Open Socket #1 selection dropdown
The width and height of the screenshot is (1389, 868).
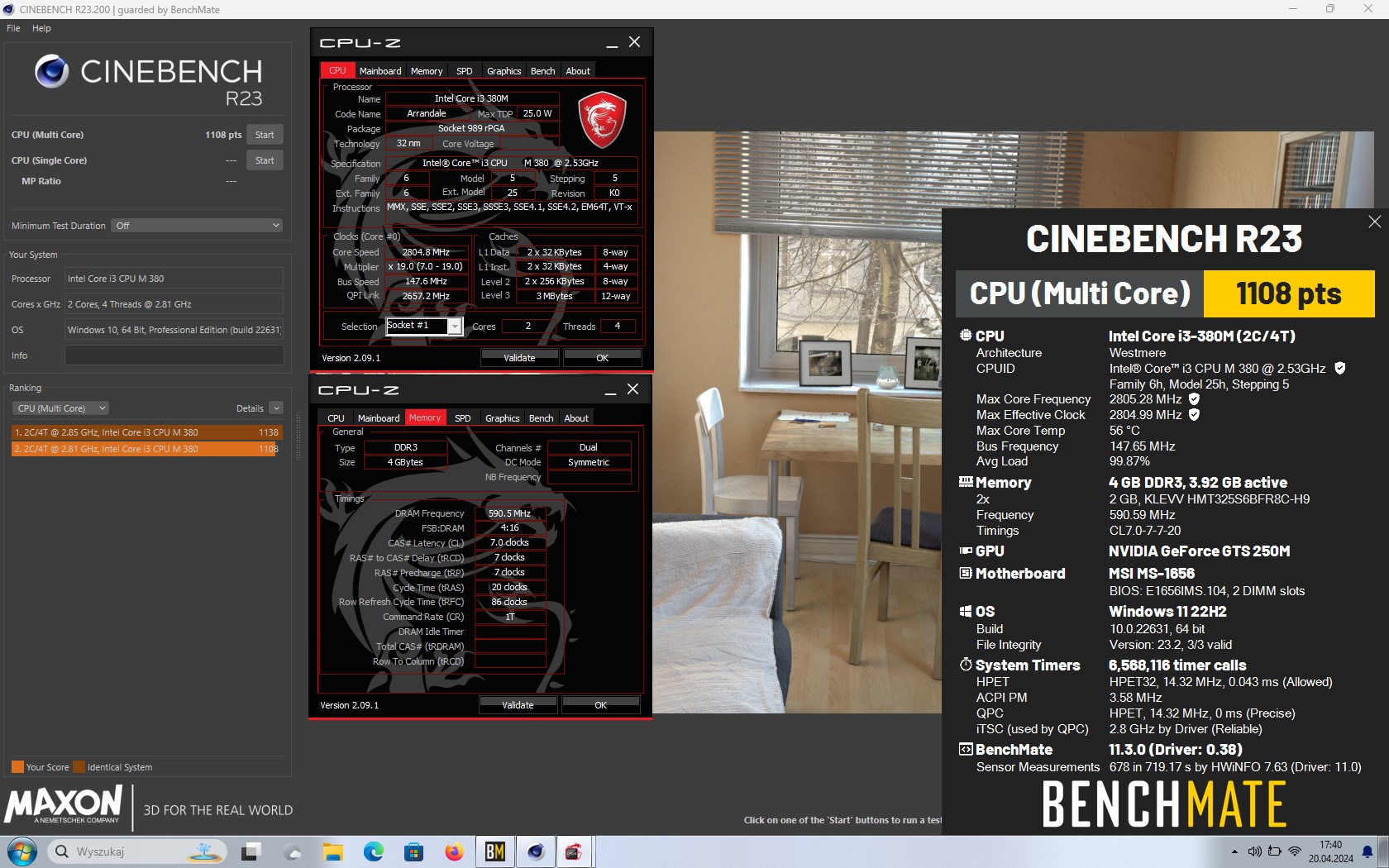click(x=423, y=326)
